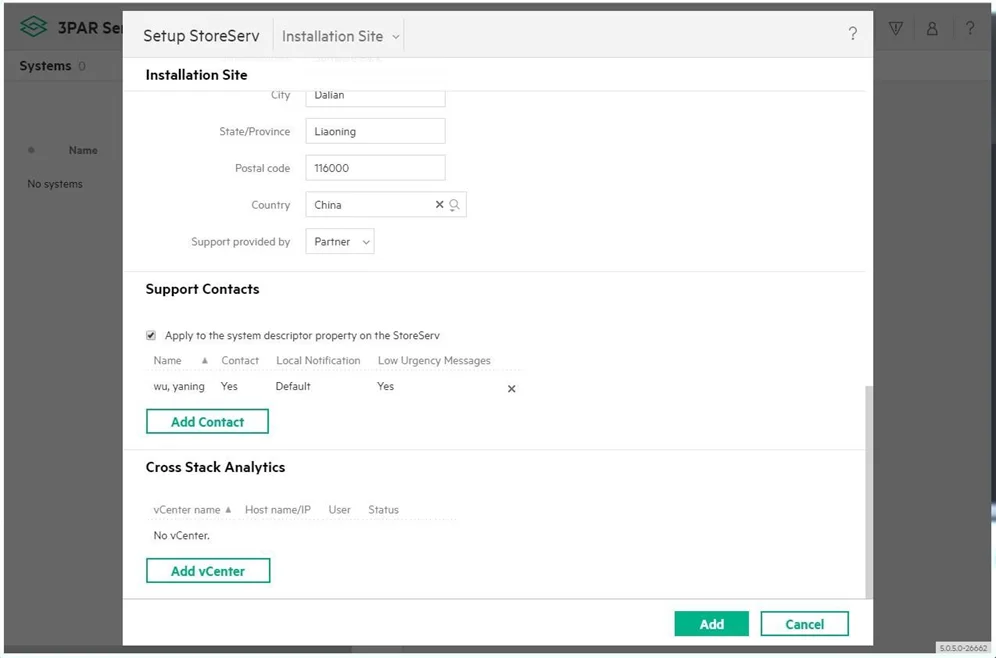Screen dimensions: 996x658
Task: Open main help icon in top bar
Action: (969, 29)
